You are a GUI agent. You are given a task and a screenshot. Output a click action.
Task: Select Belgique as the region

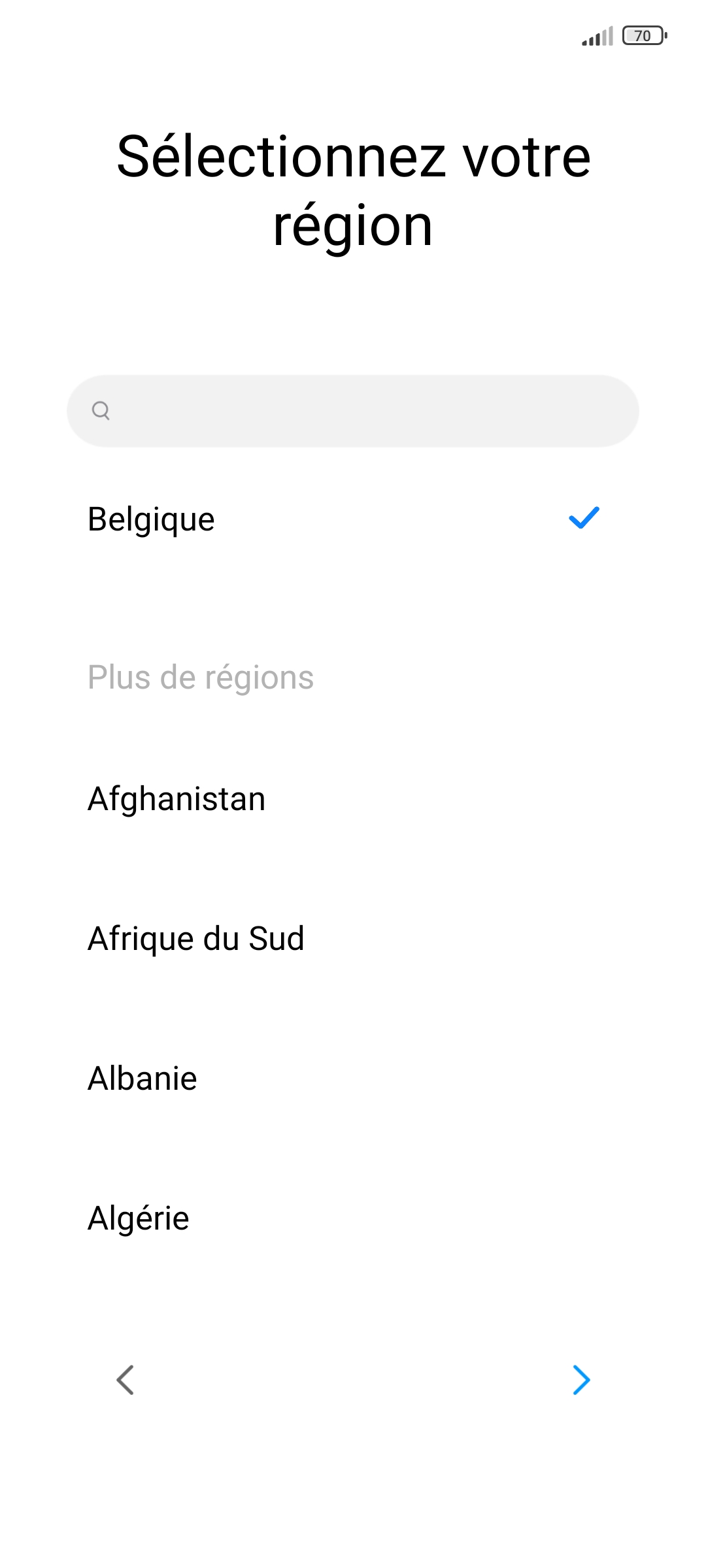coord(151,520)
